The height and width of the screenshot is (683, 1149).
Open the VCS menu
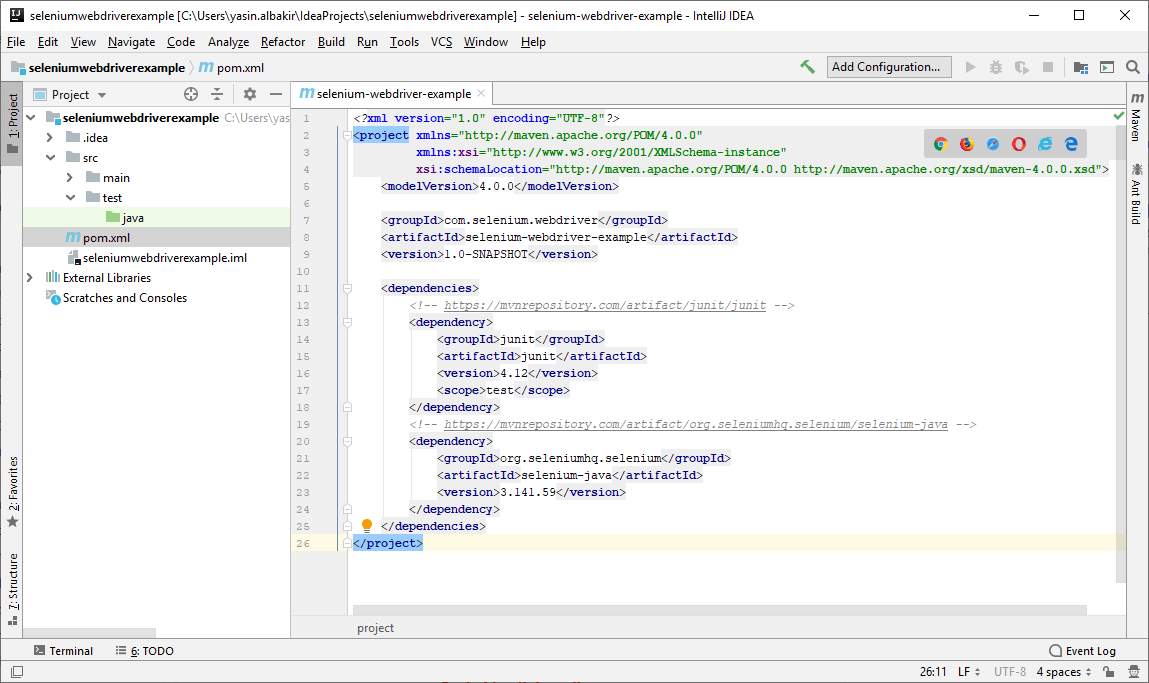pyautogui.click(x=439, y=42)
